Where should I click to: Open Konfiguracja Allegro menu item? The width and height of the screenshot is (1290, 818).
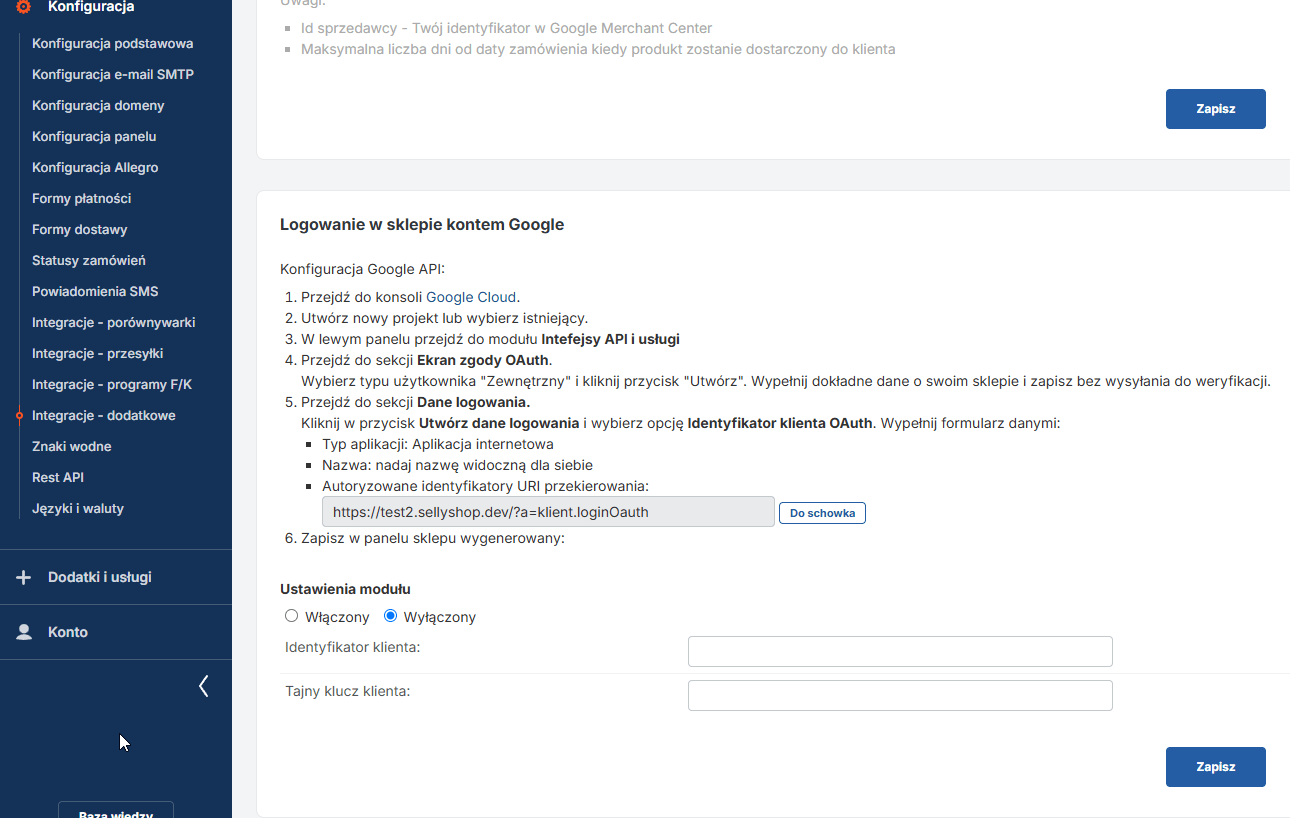[95, 168]
